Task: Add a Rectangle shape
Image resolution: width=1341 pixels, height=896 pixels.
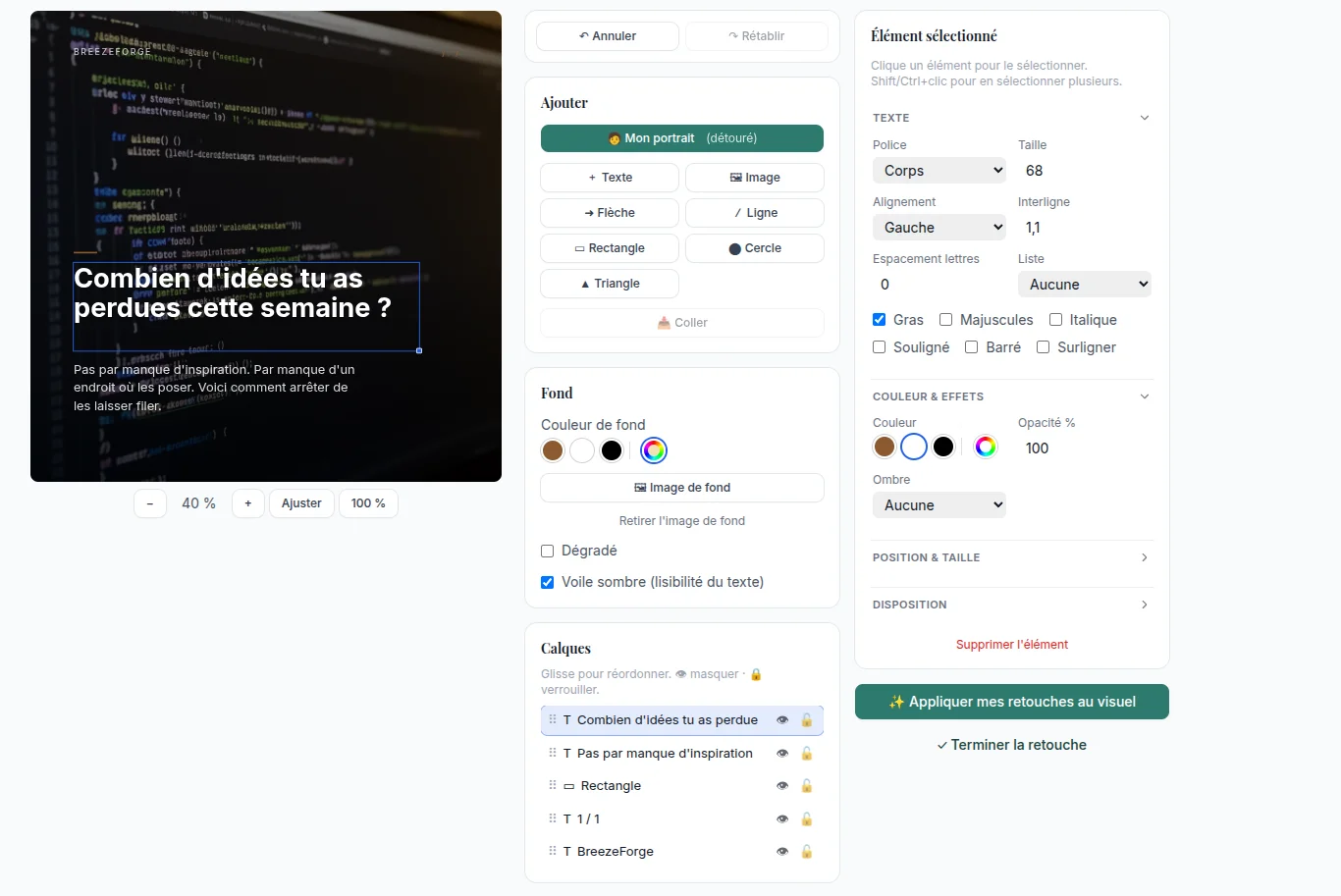Action: pos(610,248)
